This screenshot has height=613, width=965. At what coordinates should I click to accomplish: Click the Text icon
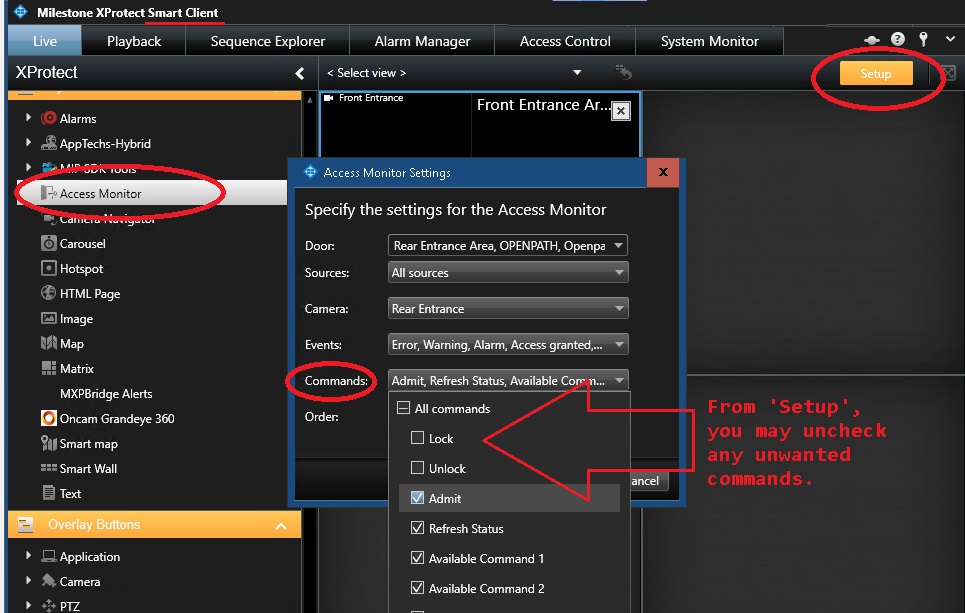(48, 493)
